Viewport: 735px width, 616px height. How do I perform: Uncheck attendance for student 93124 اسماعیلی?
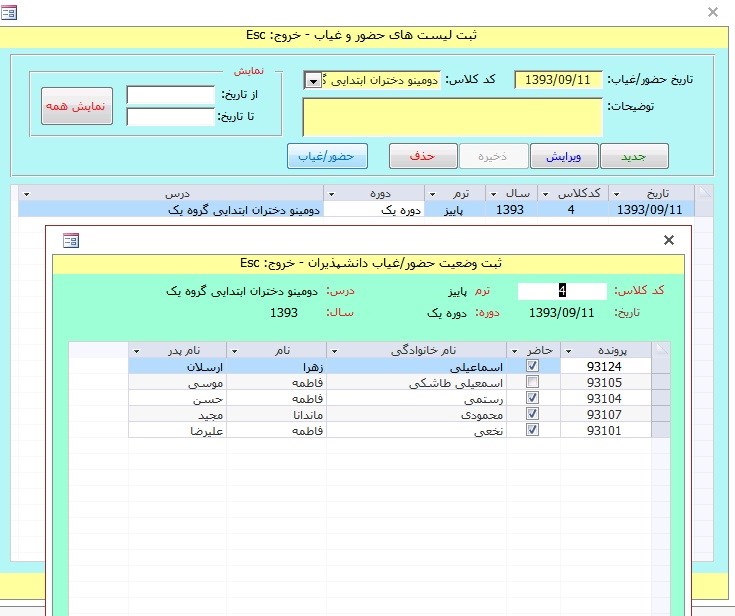coord(532,366)
